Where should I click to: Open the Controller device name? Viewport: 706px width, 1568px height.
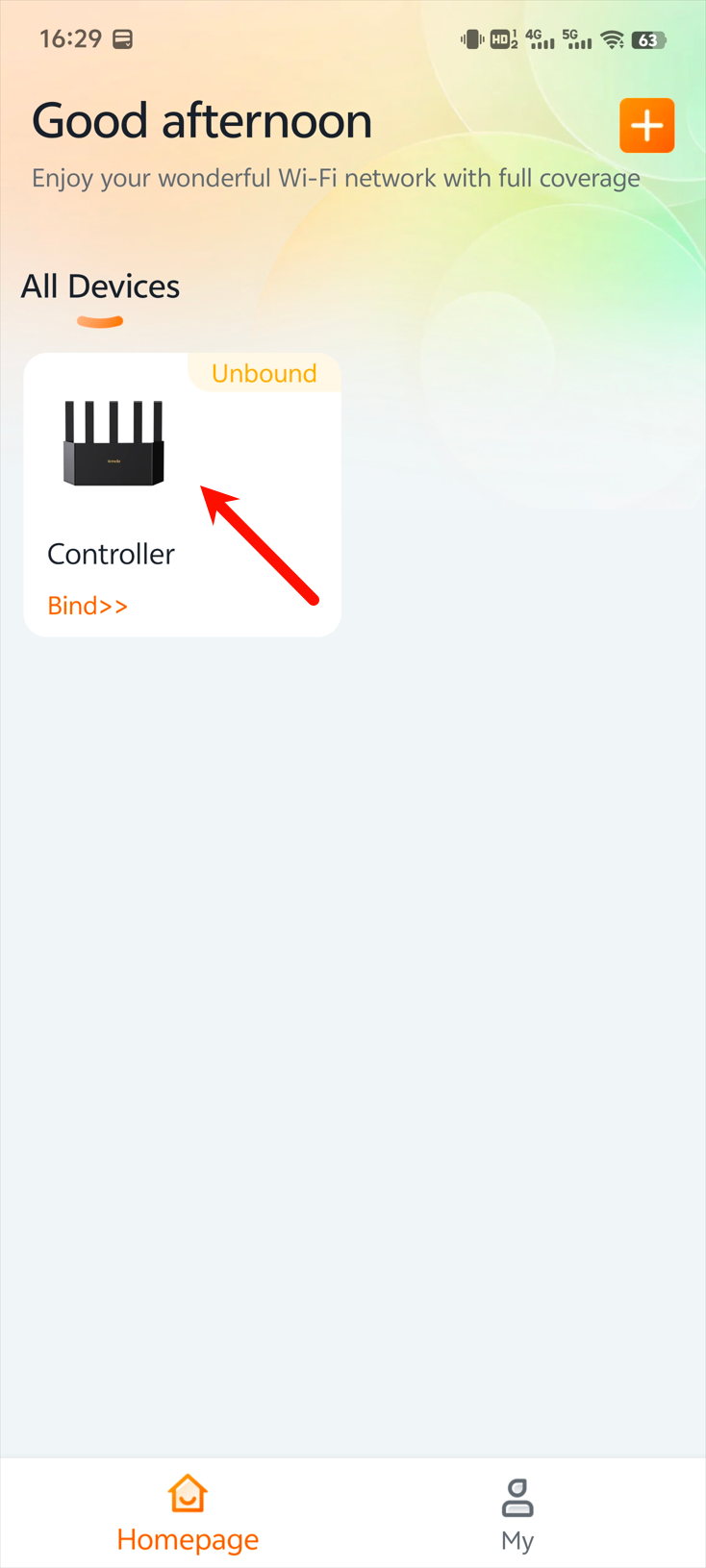(111, 554)
